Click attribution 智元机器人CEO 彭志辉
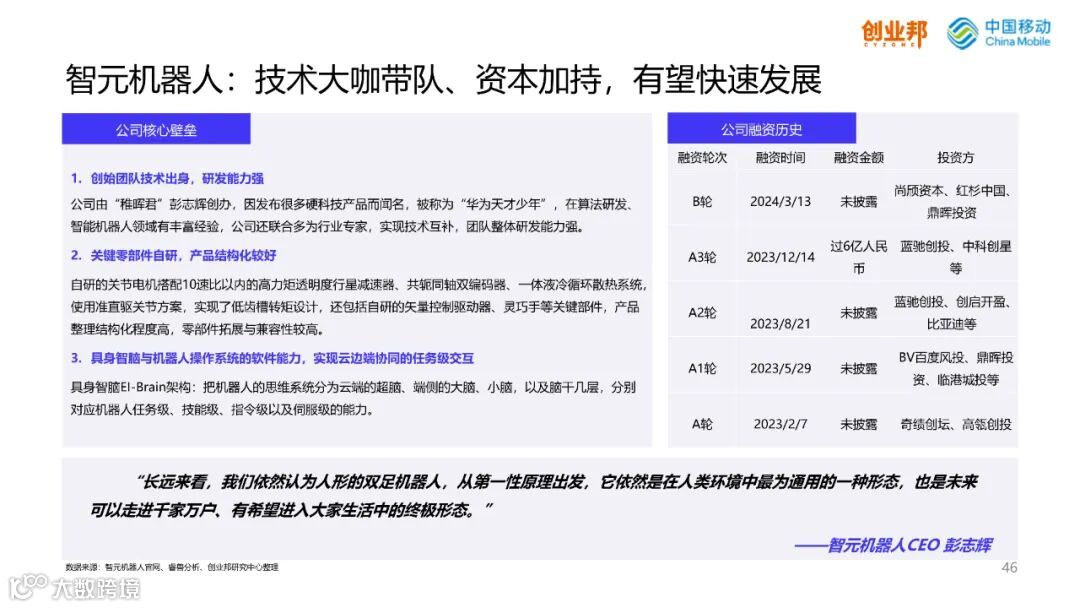 (893, 545)
